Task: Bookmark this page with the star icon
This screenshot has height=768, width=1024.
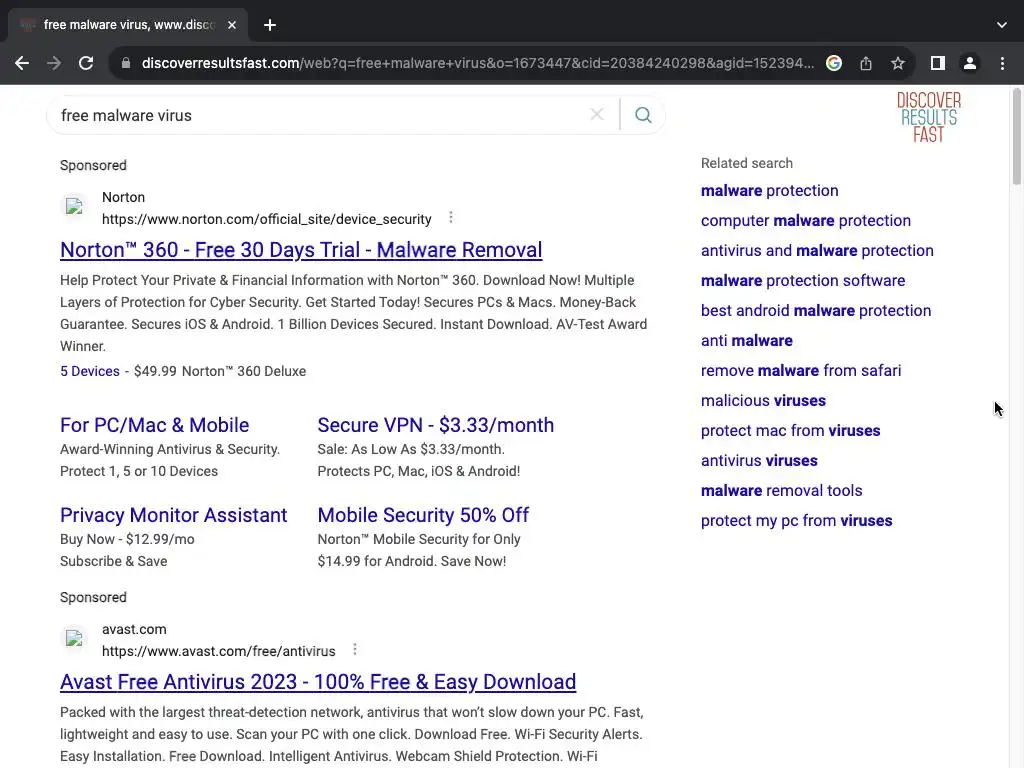Action: pos(898,63)
